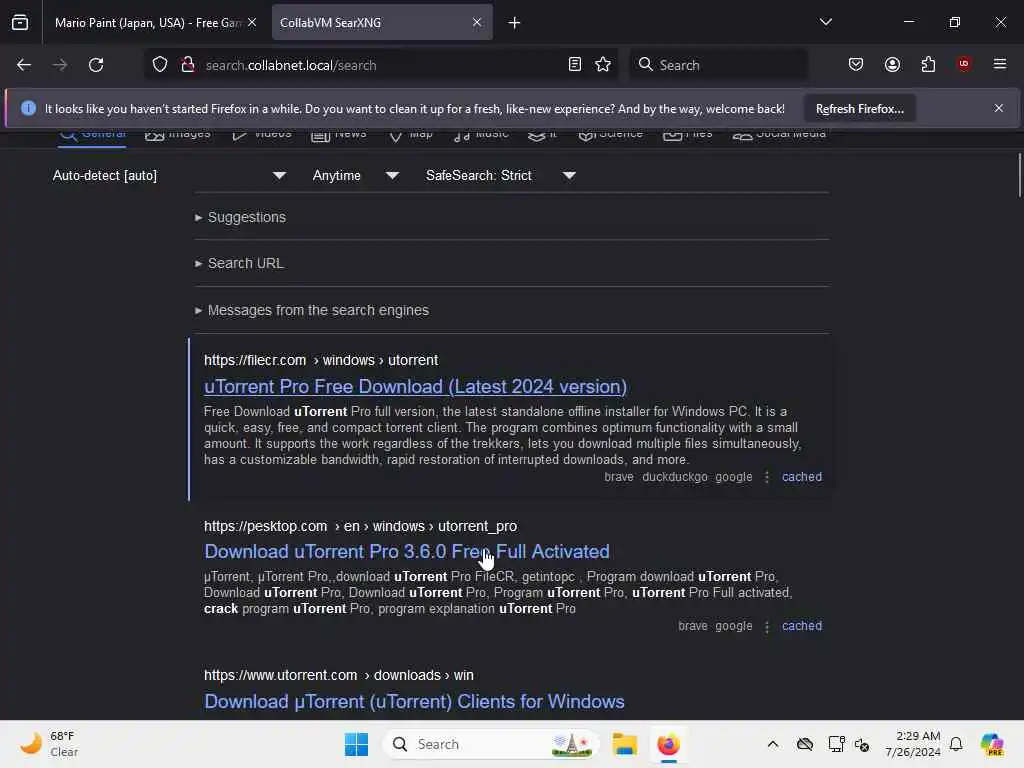
Task: Click the https://filecr.com URL text
Action: pyautogui.click(x=255, y=360)
